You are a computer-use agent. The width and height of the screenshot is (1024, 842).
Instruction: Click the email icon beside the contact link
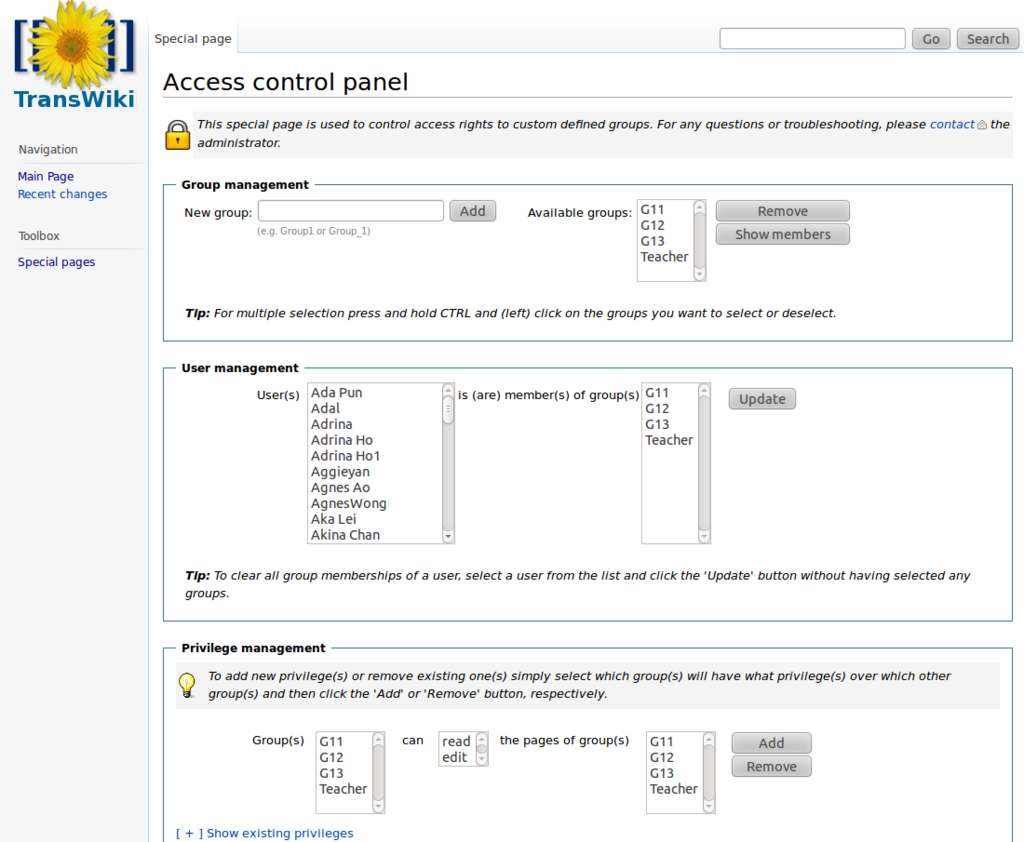tap(982, 125)
